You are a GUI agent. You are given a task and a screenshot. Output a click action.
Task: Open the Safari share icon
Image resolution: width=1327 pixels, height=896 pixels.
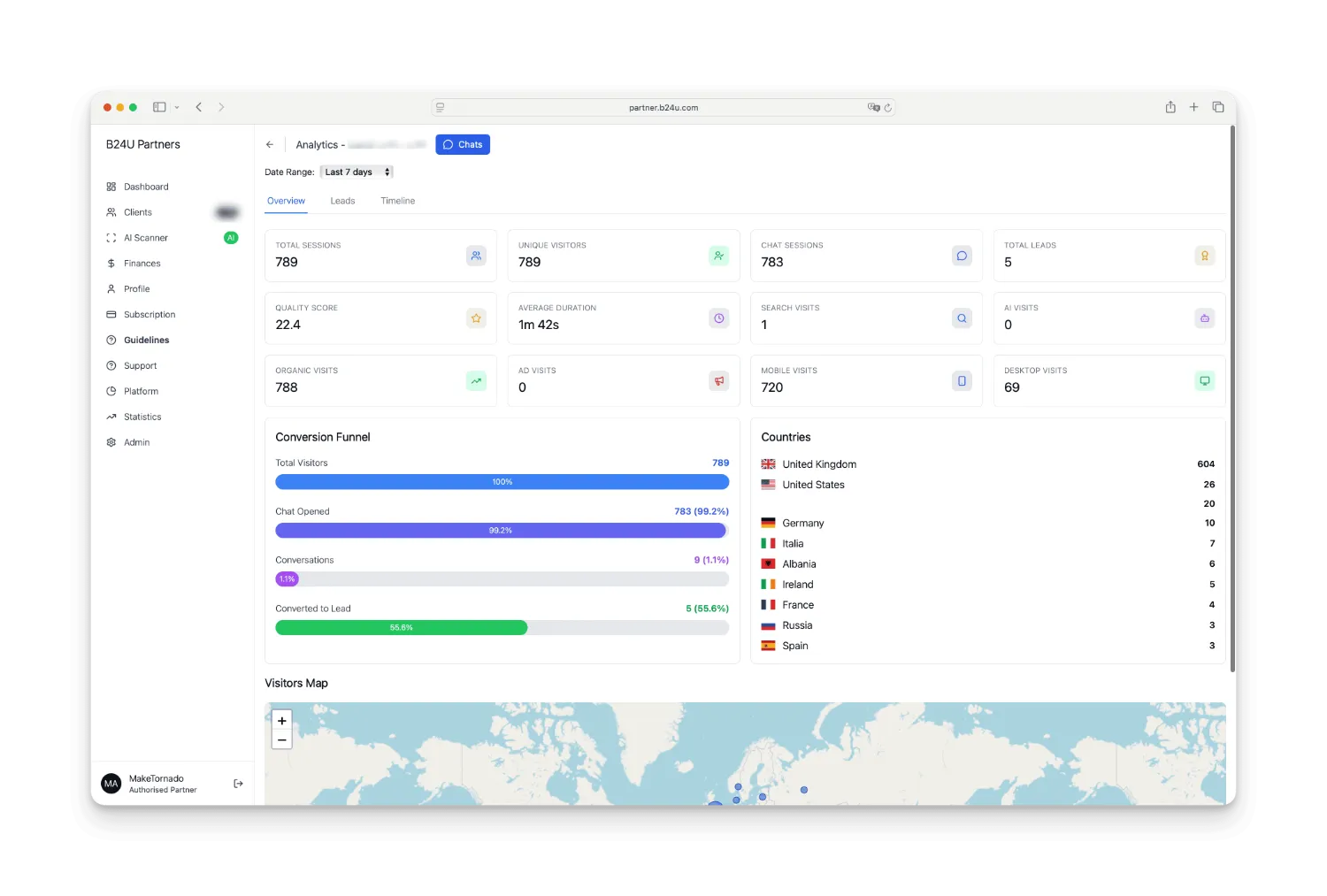point(1170,107)
